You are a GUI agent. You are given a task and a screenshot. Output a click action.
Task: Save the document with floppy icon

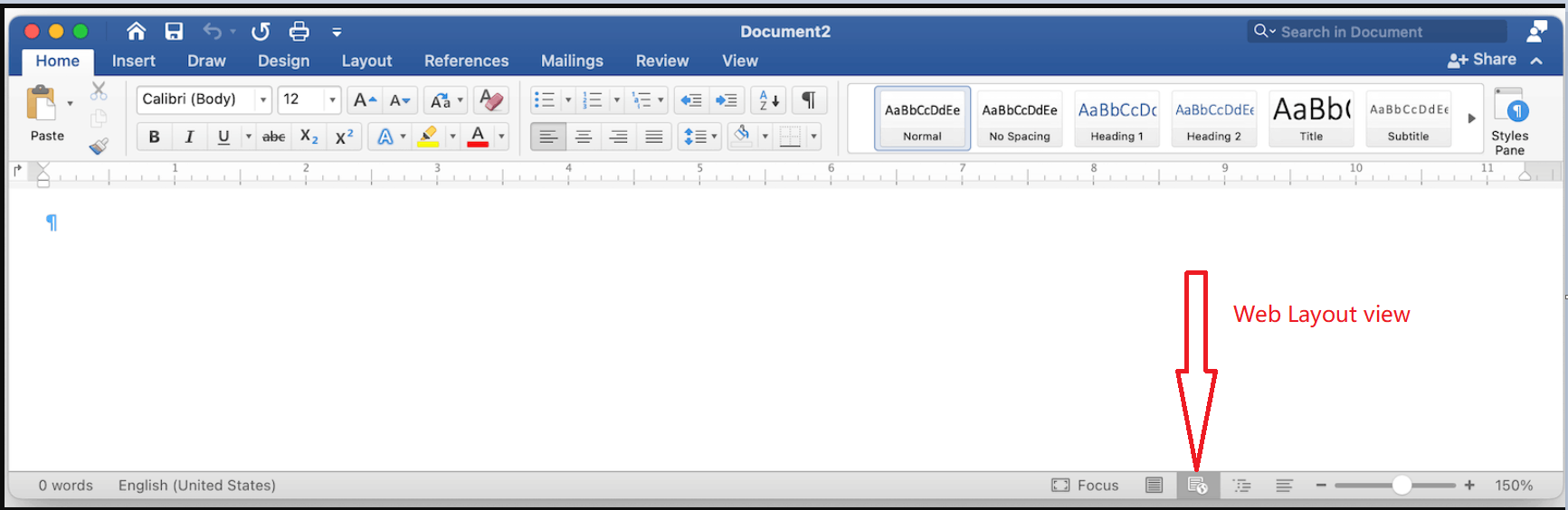coord(174,32)
